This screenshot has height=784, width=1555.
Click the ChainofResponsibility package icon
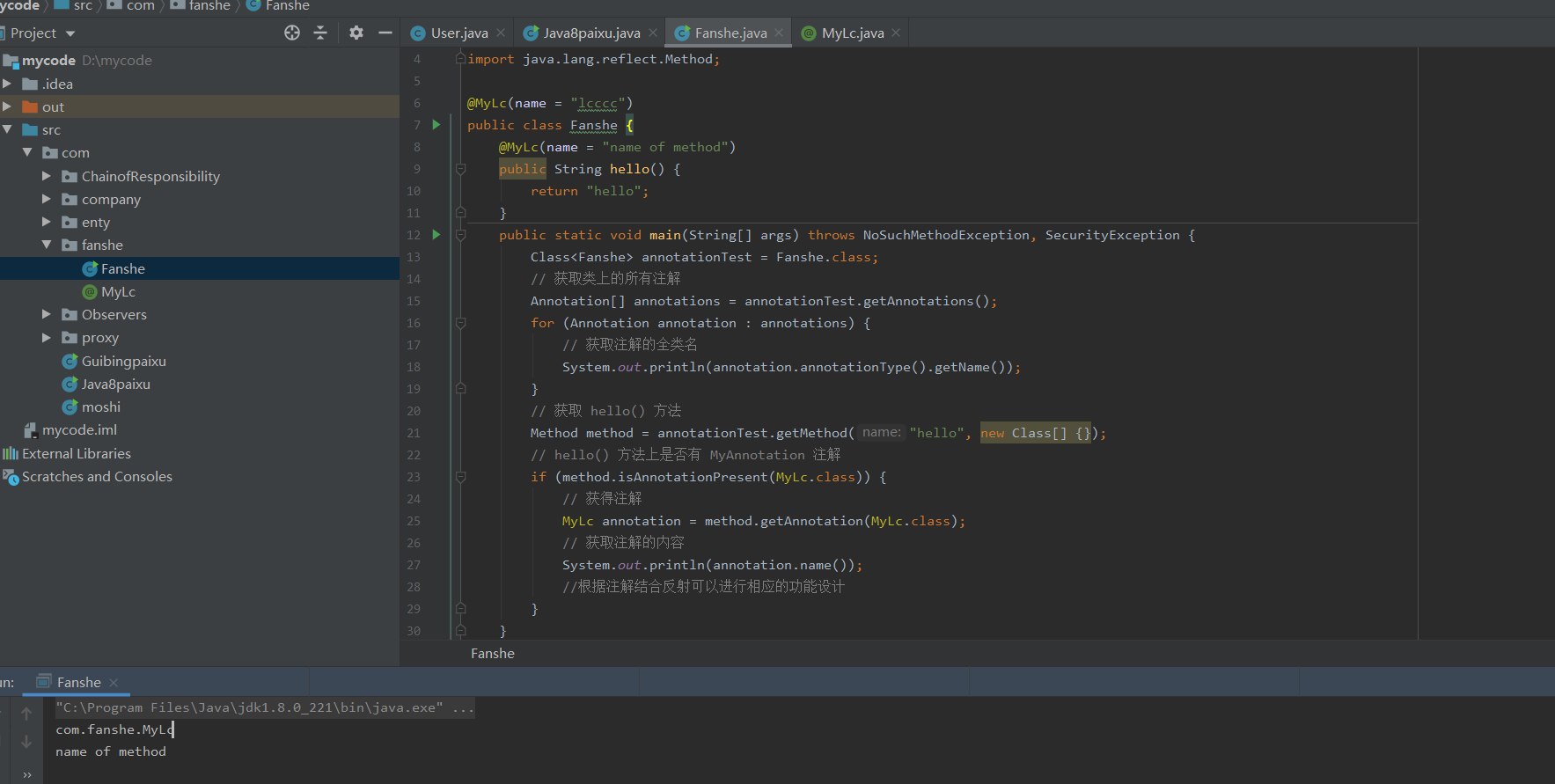point(70,176)
